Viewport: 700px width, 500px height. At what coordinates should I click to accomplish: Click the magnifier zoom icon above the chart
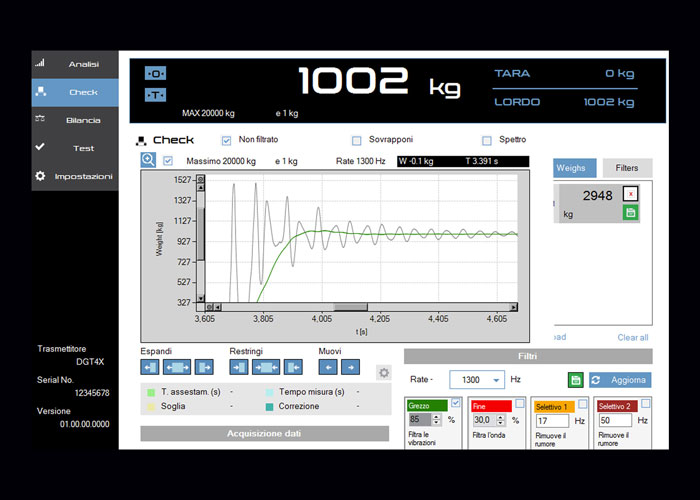[x=148, y=160]
